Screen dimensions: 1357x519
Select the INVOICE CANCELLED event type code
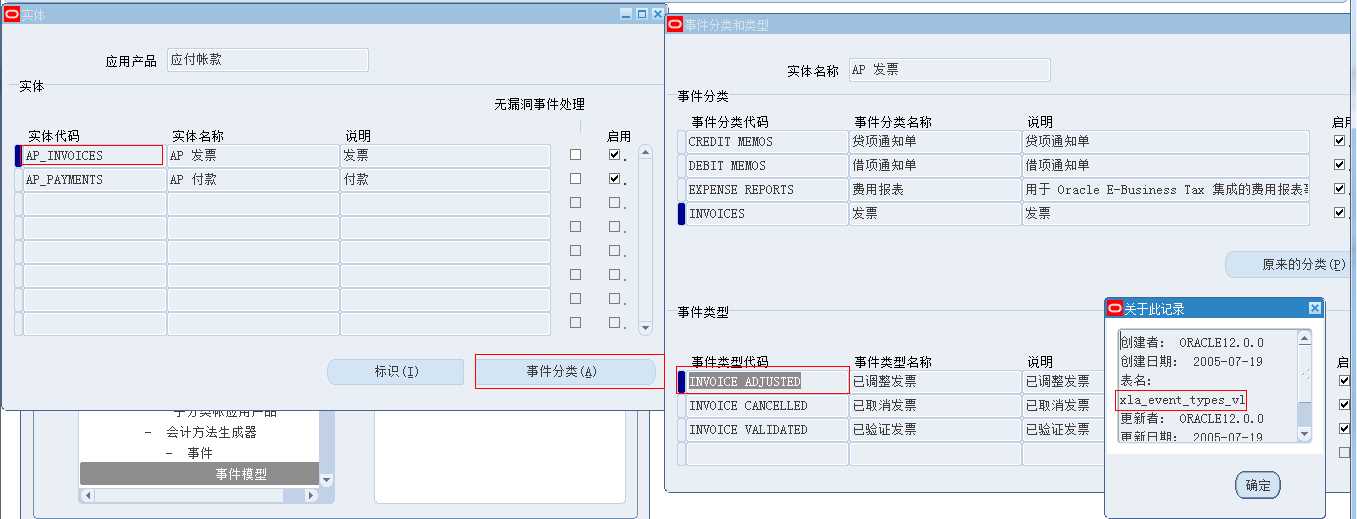coord(766,405)
